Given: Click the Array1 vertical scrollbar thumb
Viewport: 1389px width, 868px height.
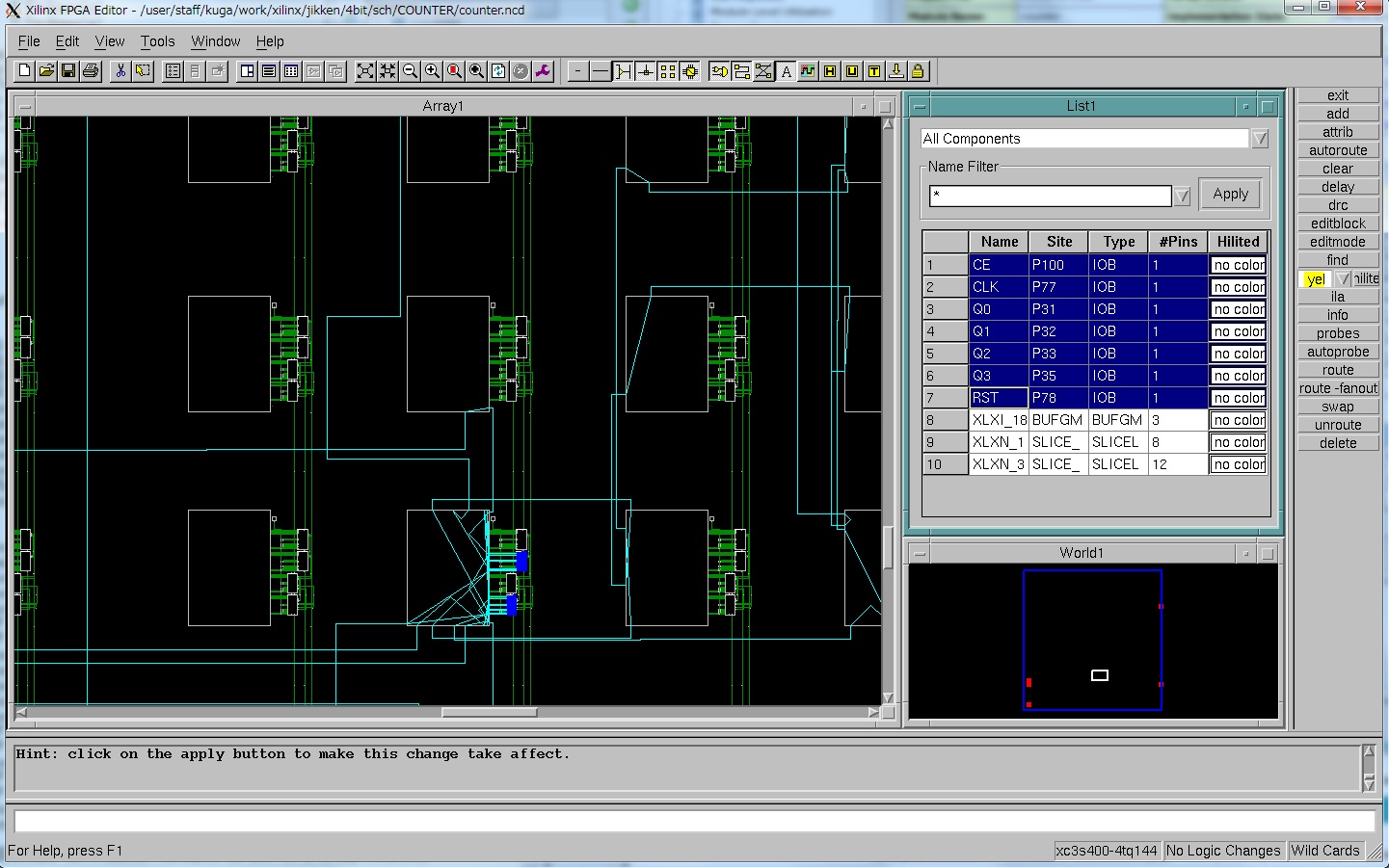Looking at the screenshot, I should [888, 546].
